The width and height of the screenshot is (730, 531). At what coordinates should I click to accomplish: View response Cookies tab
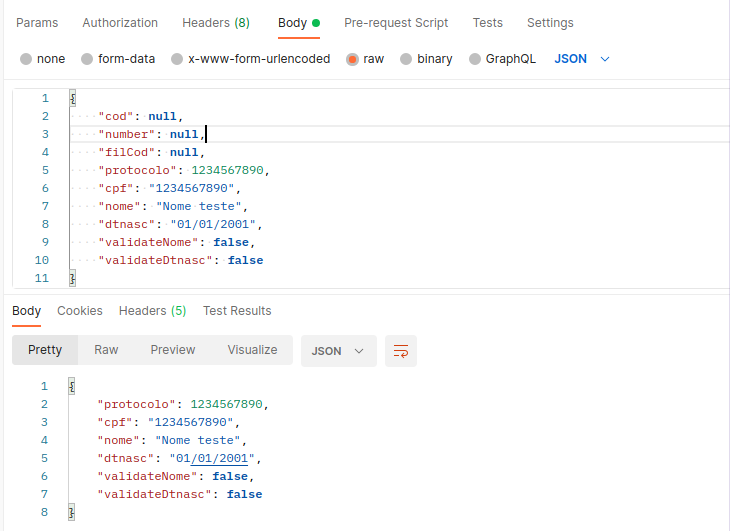[x=80, y=311]
